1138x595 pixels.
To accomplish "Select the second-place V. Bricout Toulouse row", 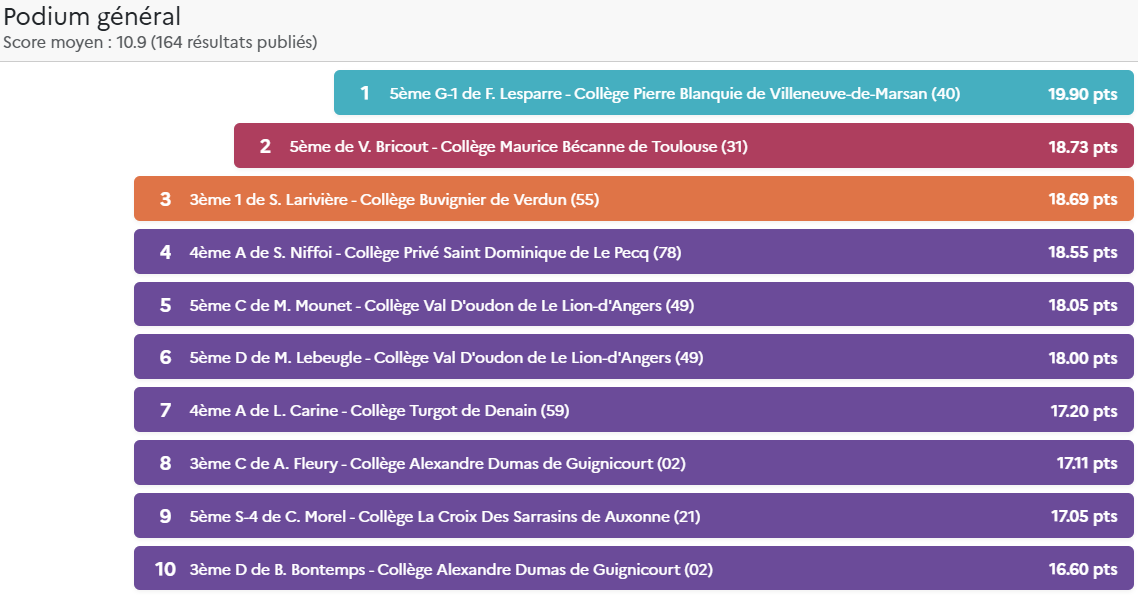I will (684, 146).
